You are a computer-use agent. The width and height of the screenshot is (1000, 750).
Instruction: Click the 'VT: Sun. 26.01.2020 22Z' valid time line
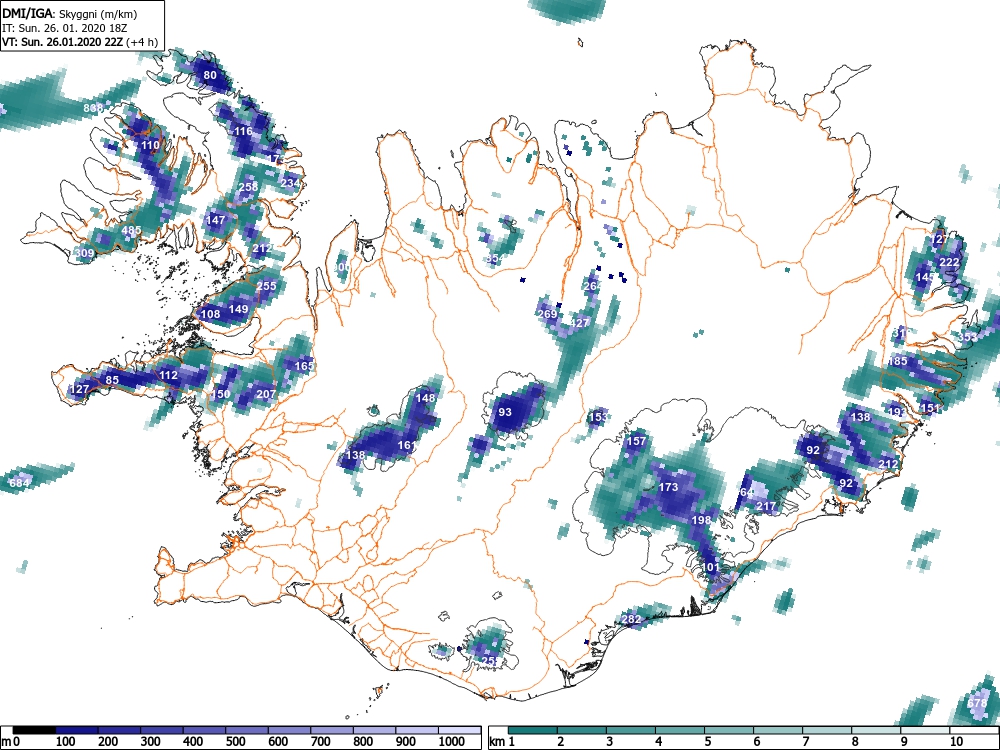coord(80,42)
